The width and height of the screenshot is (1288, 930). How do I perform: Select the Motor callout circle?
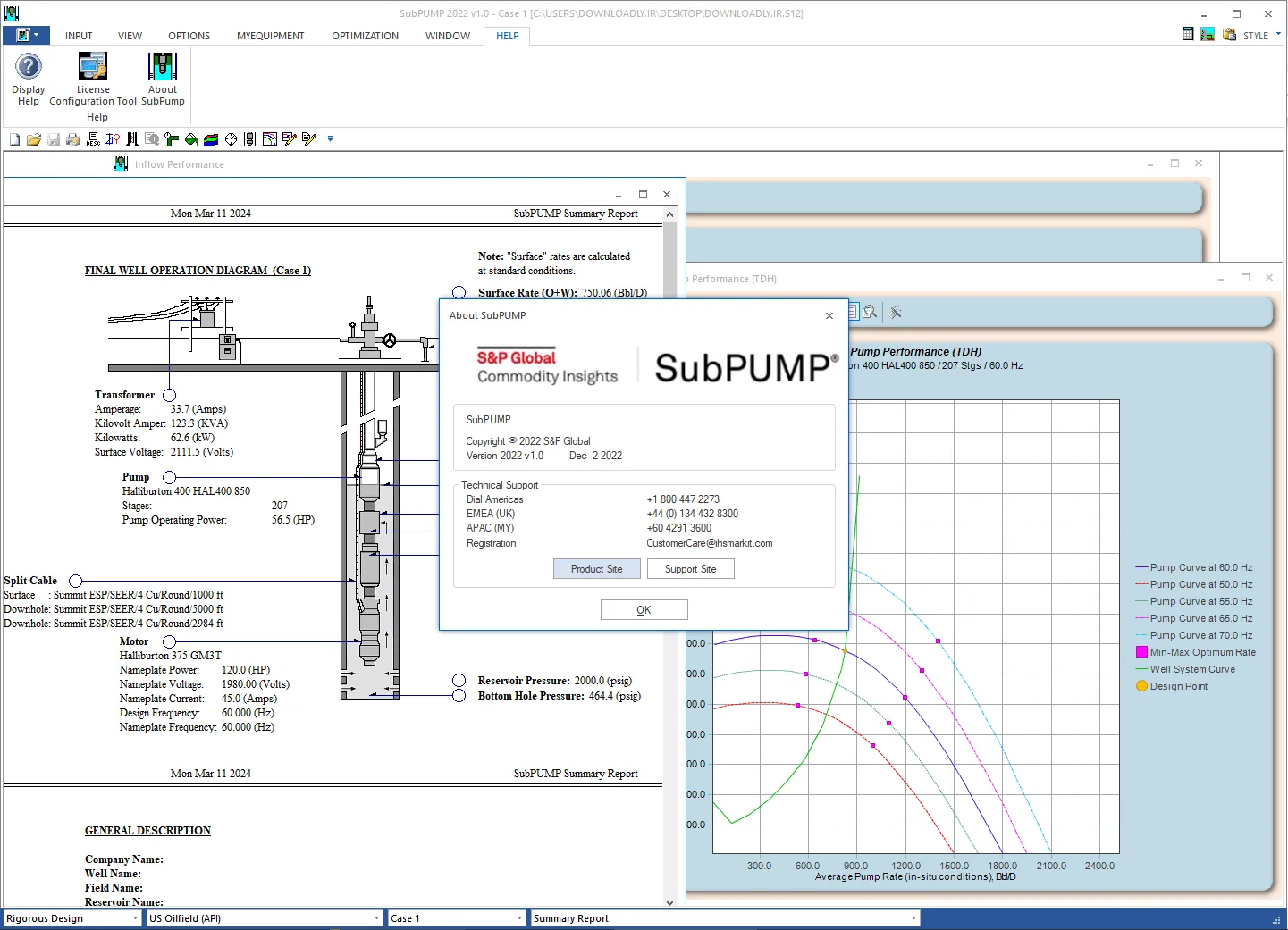pyautogui.click(x=169, y=641)
